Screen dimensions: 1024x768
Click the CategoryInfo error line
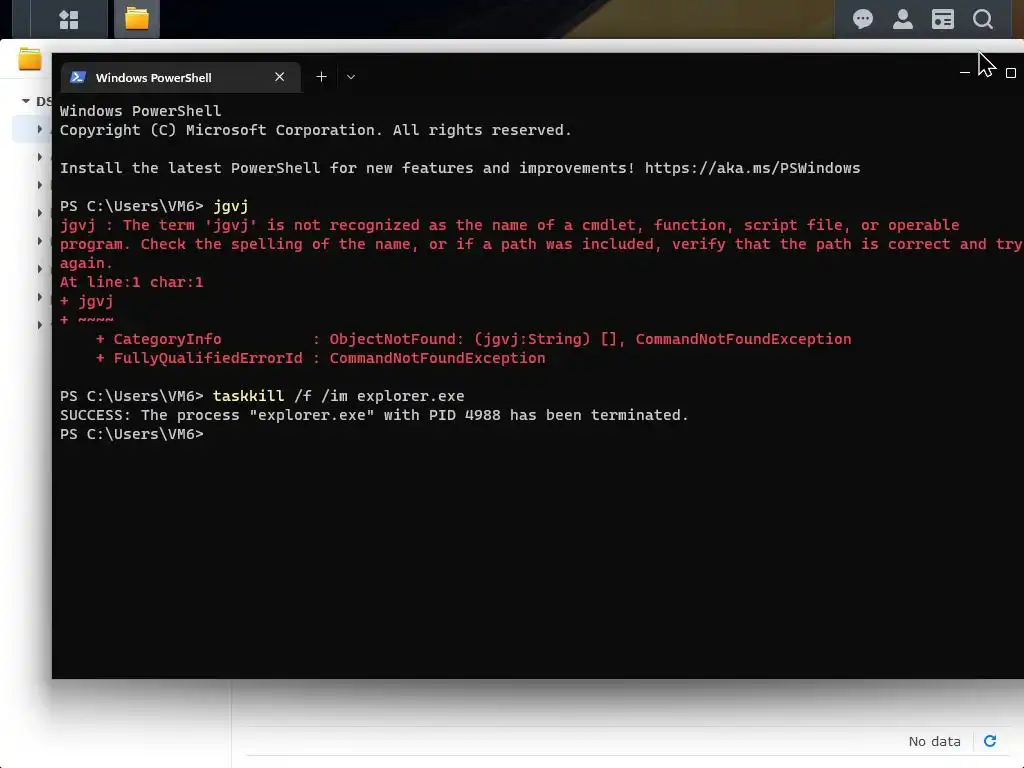tap(473, 339)
